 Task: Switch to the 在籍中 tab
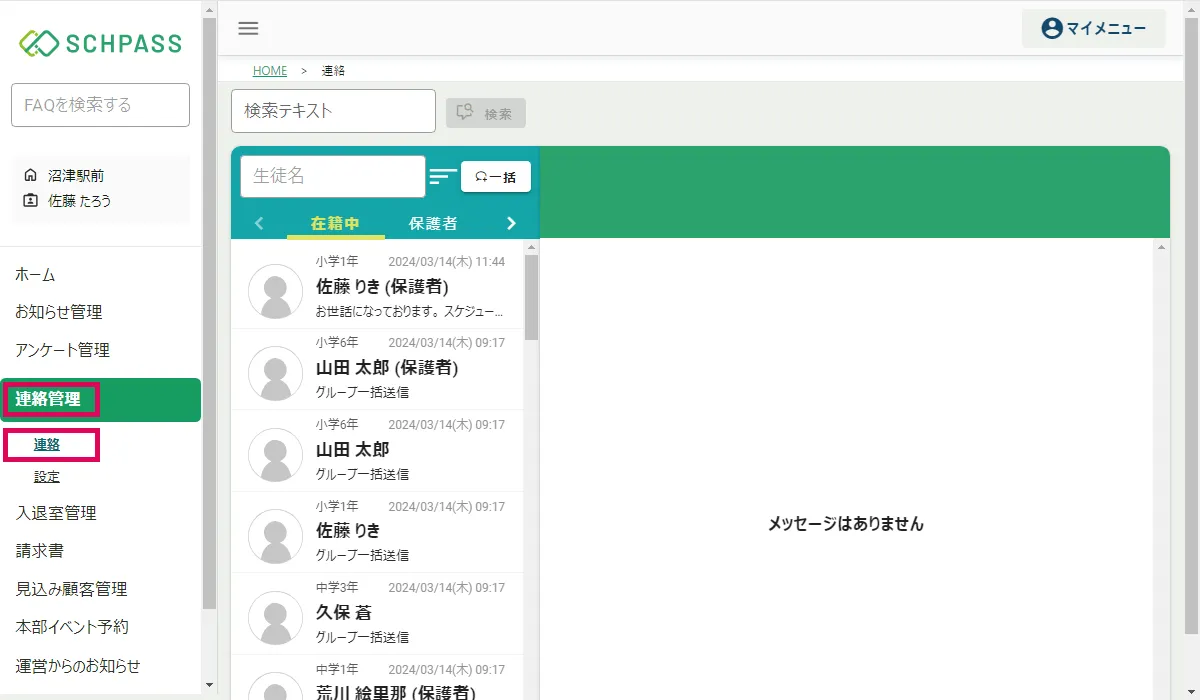[x=335, y=224]
